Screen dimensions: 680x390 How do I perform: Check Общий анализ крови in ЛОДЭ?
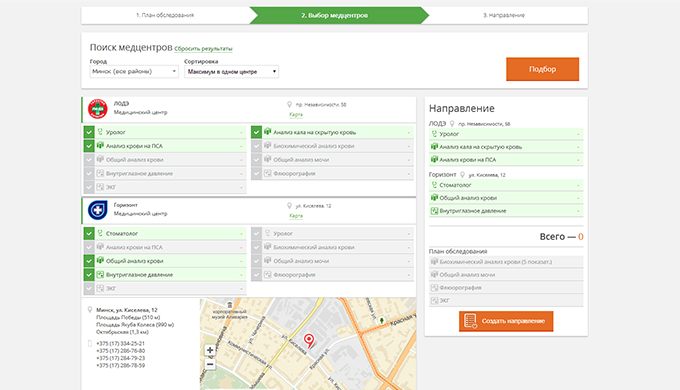coord(89,160)
